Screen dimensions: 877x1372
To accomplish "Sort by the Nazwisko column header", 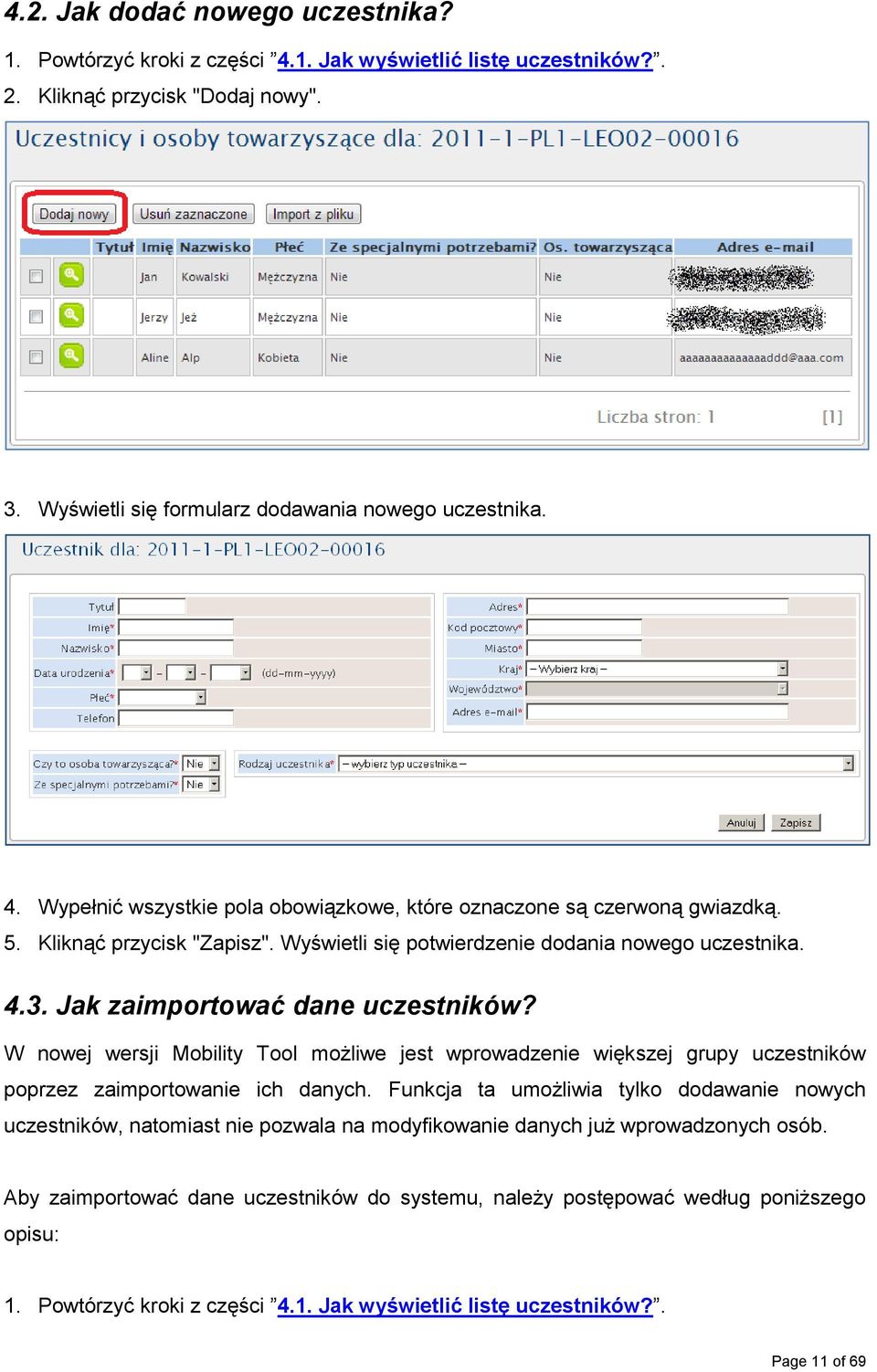I will [x=215, y=247].
